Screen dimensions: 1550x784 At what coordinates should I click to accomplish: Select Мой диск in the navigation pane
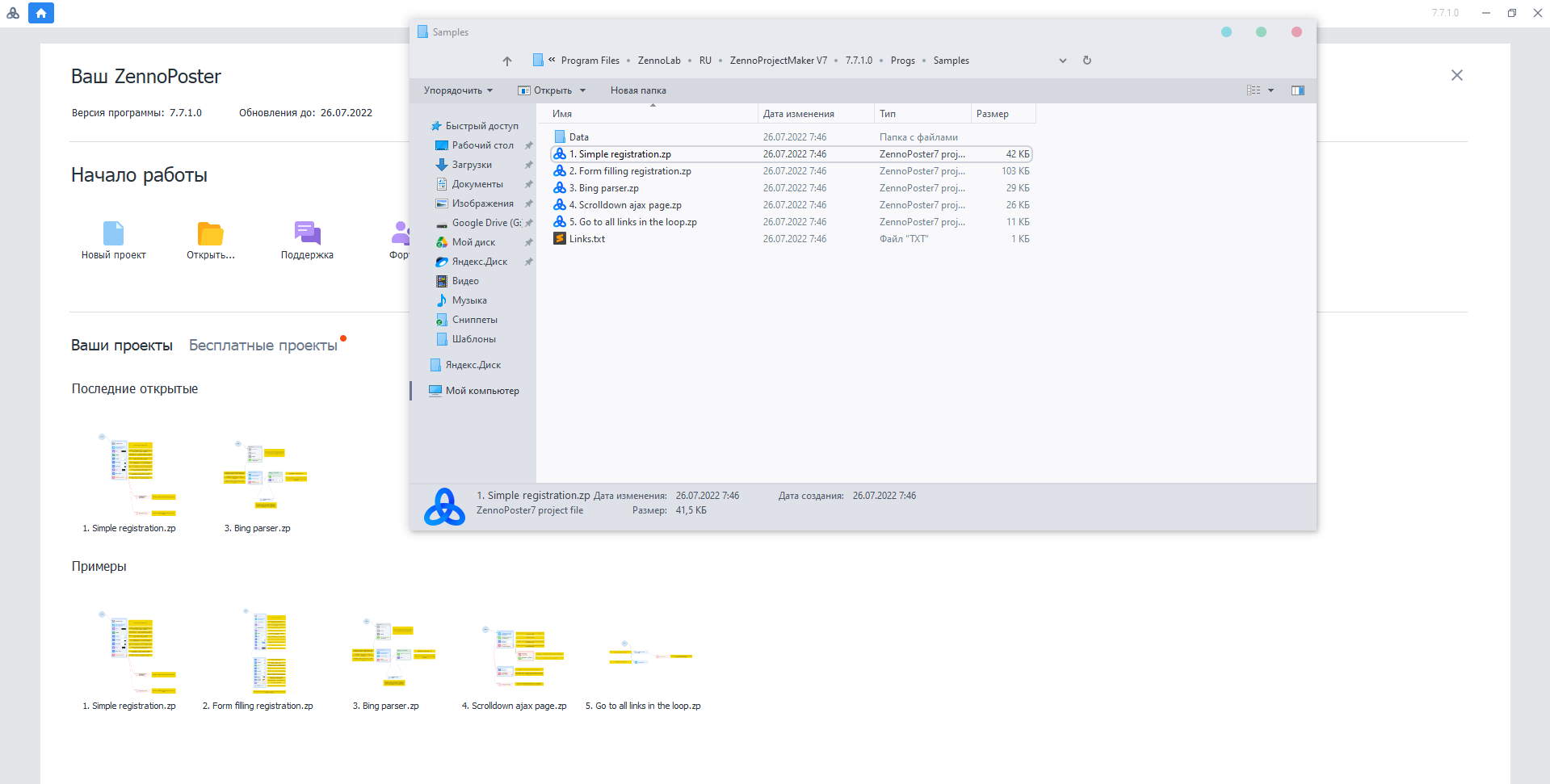pyautogui.click(x=473, y=242)
